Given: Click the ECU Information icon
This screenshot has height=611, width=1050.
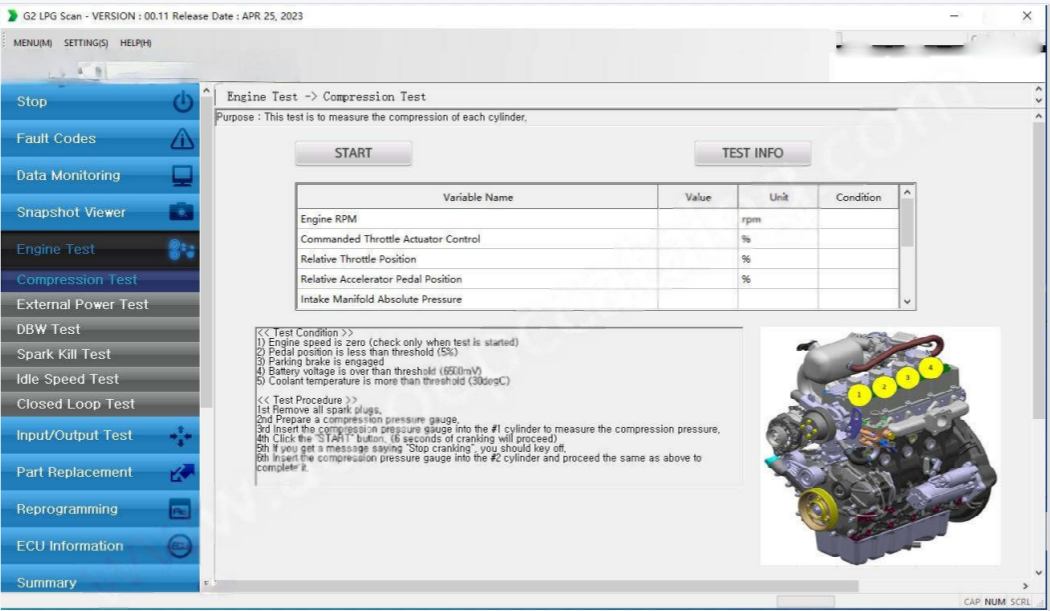Looking at the screenshot, I should pyautogui.click(x=180, y=547).
